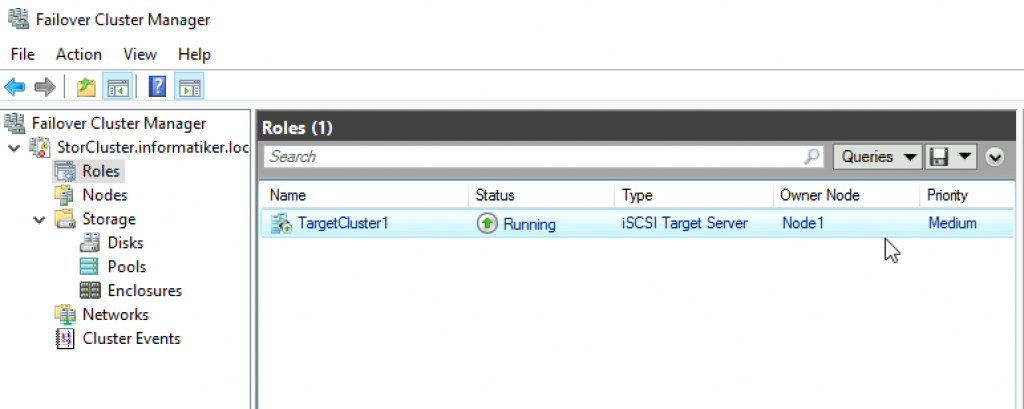The height and width of the screenshot is (409, 1024).
Task: Open Enclosures under Storage
Action: (x=144, y=291)
